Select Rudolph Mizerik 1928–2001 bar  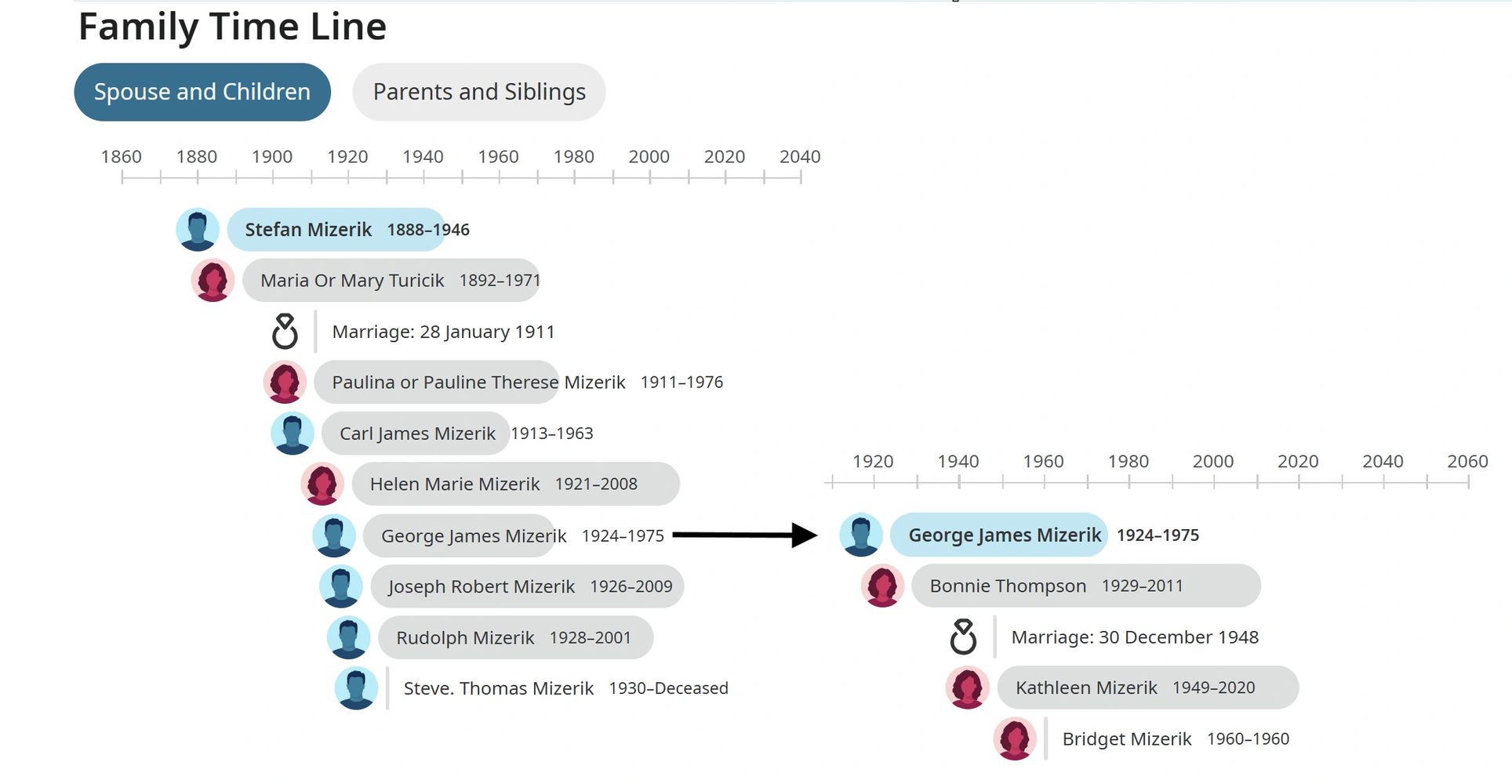pos(514,637)
